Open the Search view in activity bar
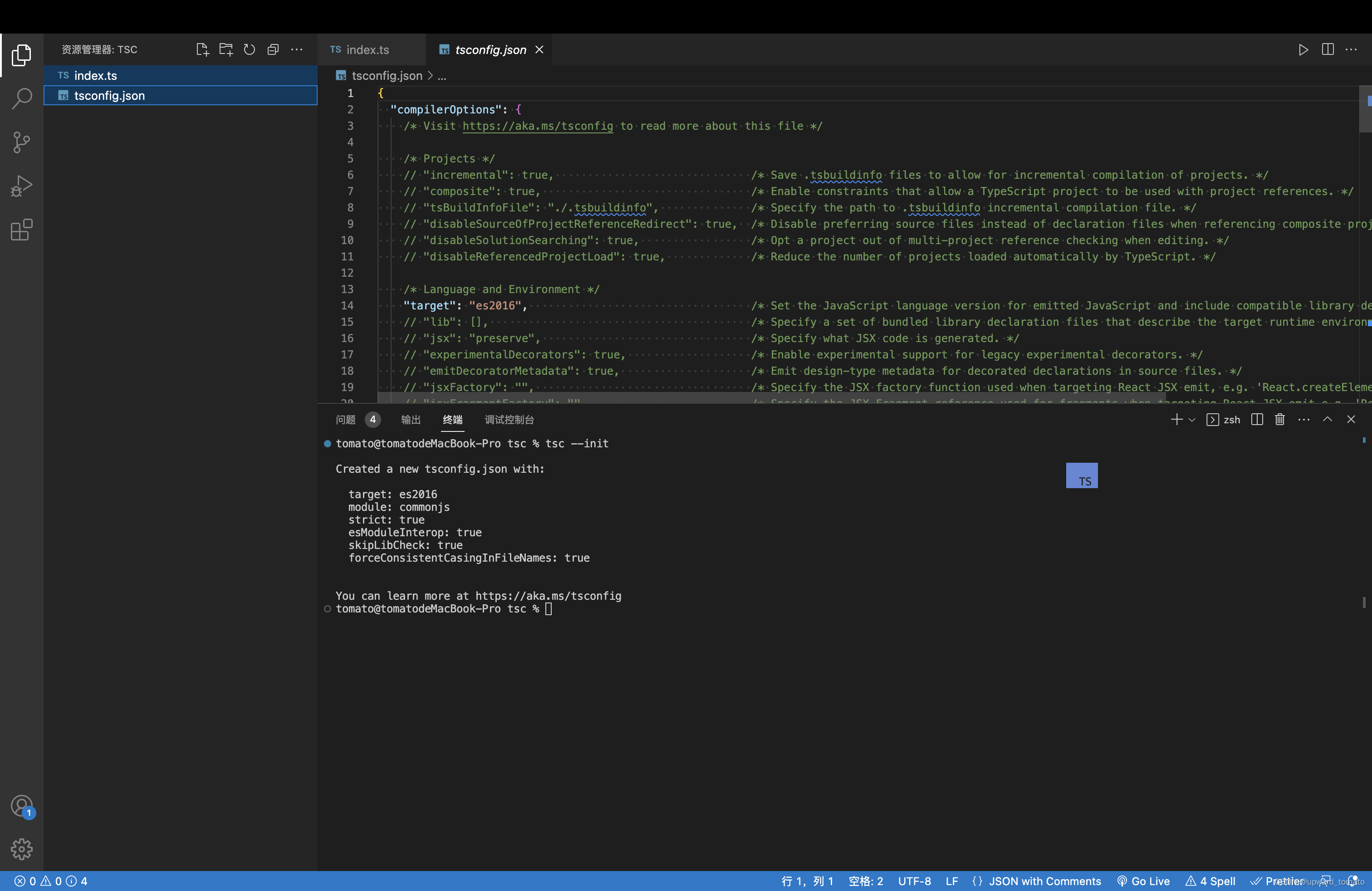The image size is (1372, 891). pyautogui.click(x=21, y=98)
